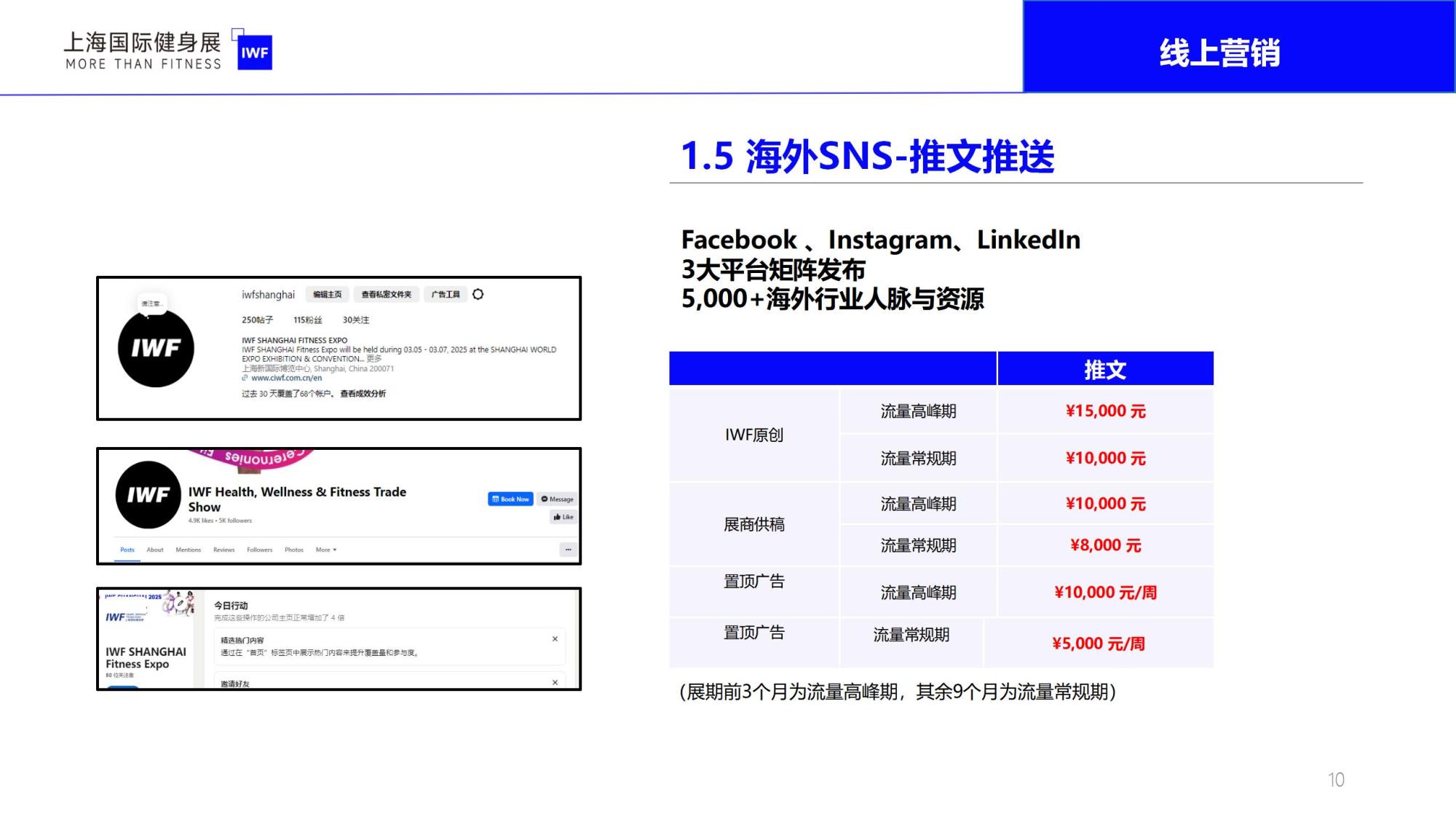Click the ¥15,000 元 price cell
The image size is (1456, 819).
(1105, 411)
